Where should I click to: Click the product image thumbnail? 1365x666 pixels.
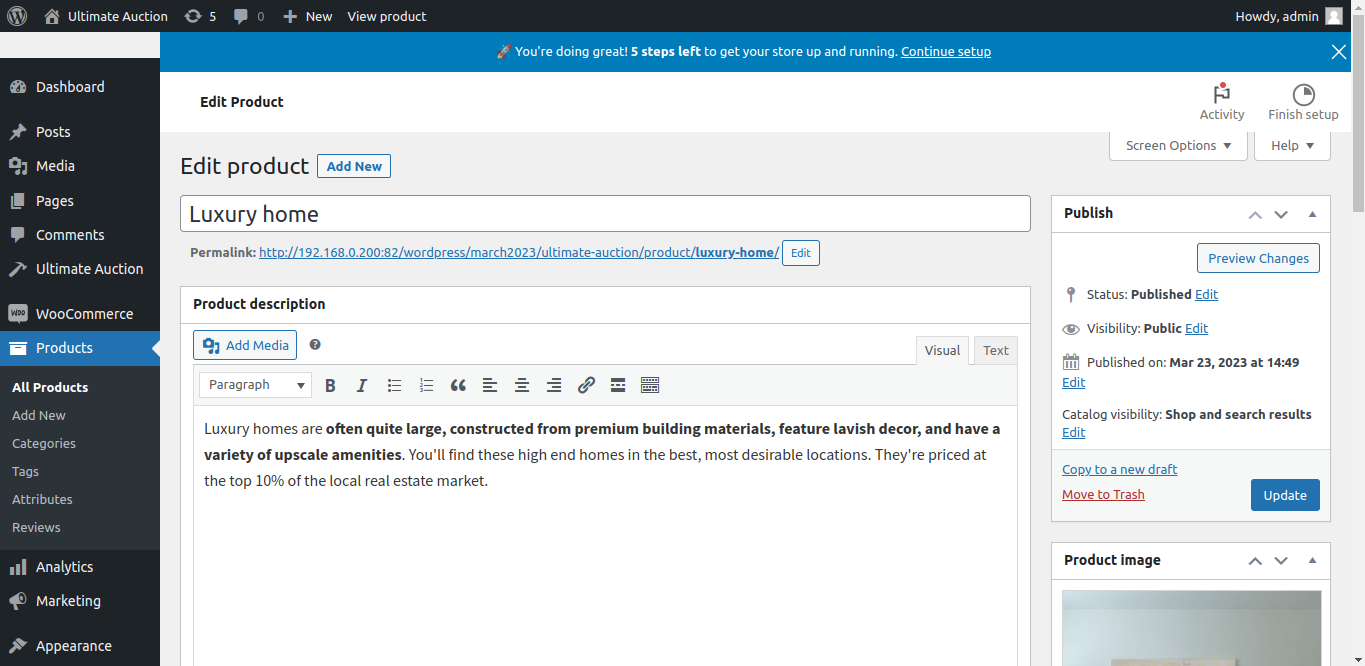[1191, 628]
